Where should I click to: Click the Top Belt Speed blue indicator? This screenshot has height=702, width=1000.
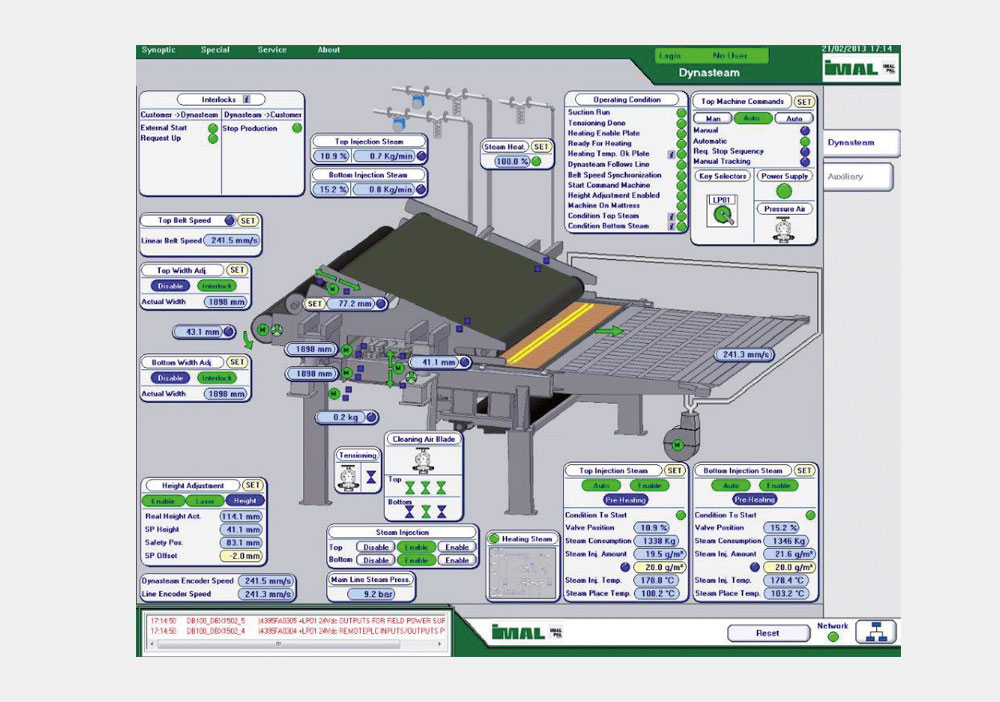(x=230, y=221)
